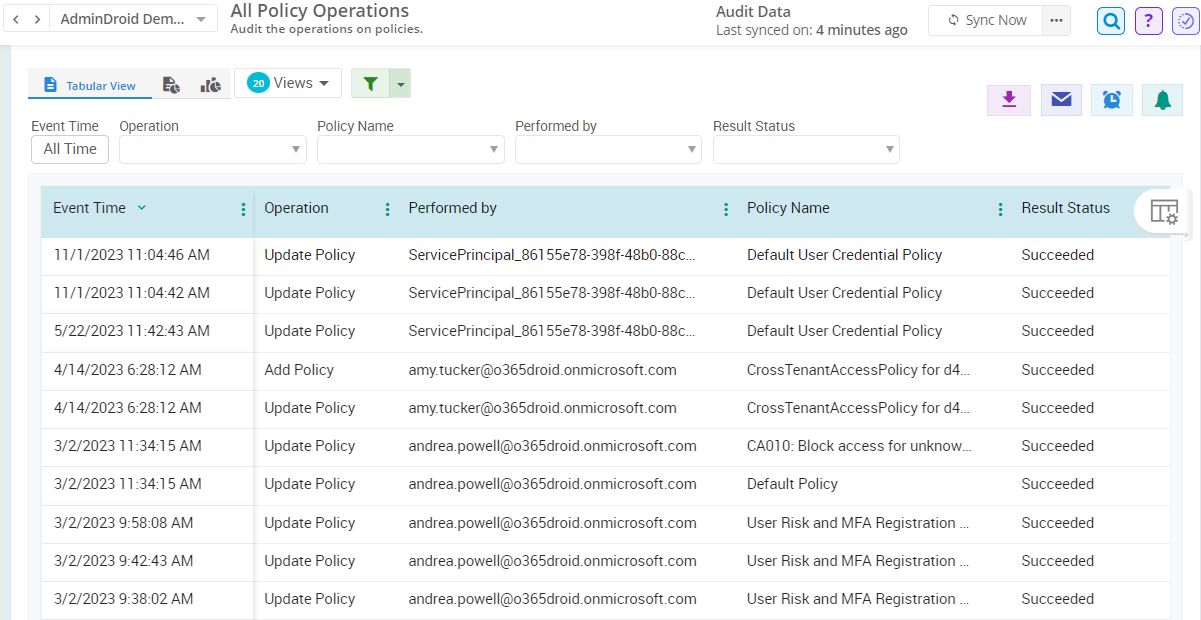Open the raw data report icon
The width and height of the screenshot is (1201, 620).
tap(171, 85)
